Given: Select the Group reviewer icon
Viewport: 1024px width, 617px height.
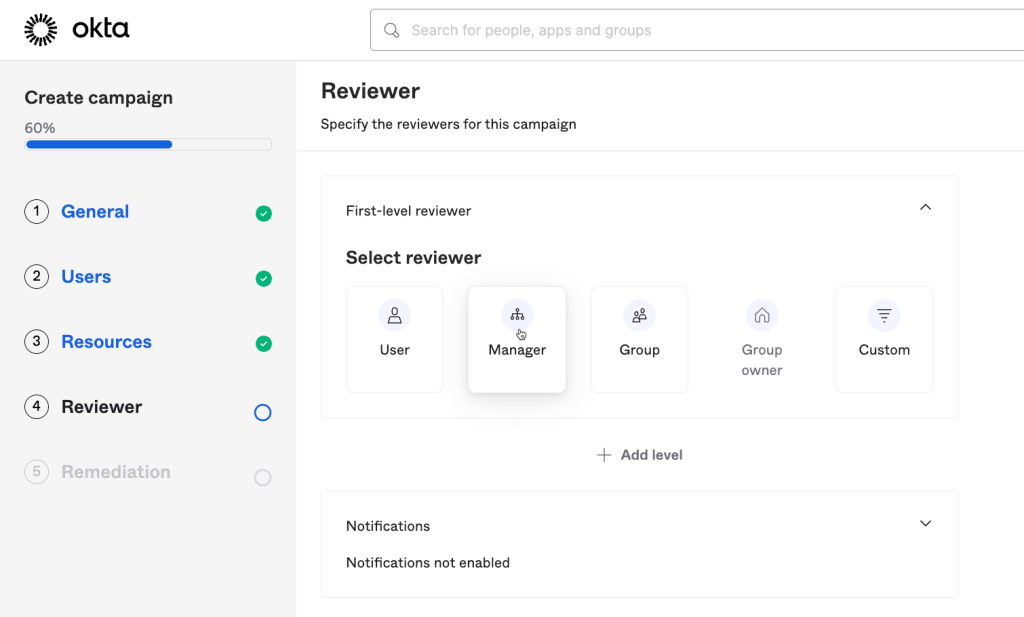Looking at the screenshot, I should 639,316.
